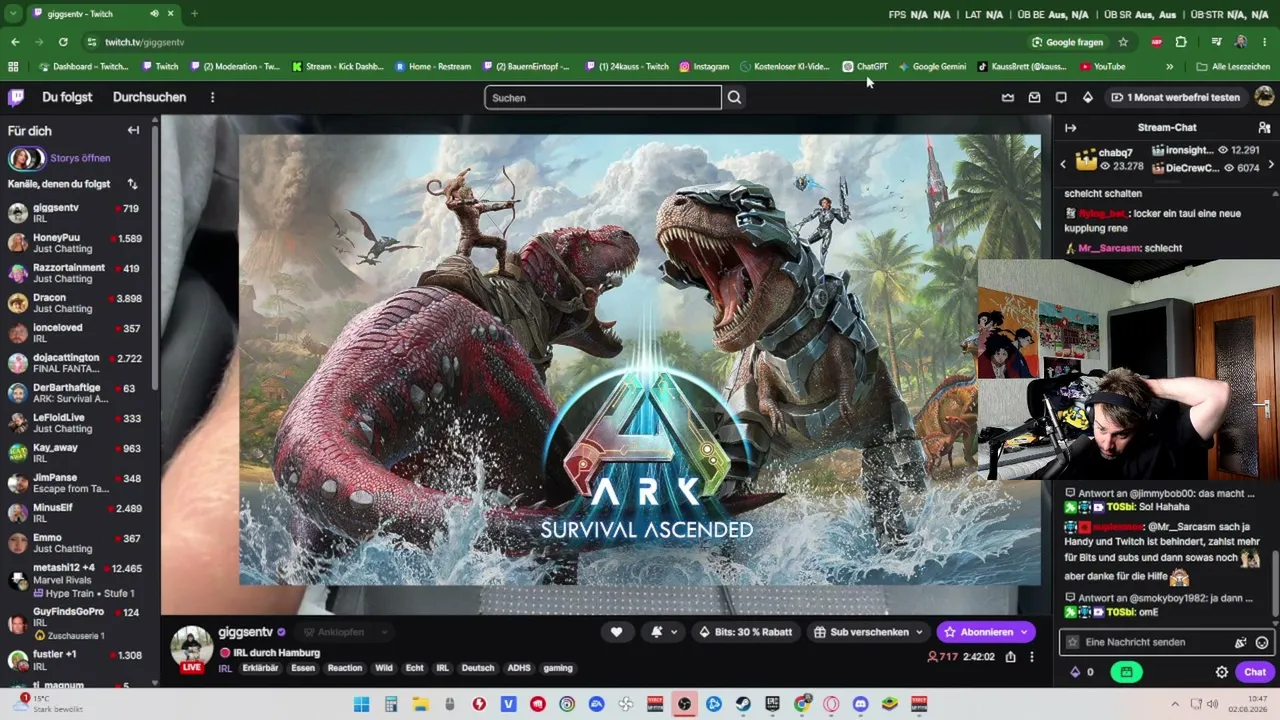
Task: Collapse the Stream-Chat panel
Action: click(1070, 128)
